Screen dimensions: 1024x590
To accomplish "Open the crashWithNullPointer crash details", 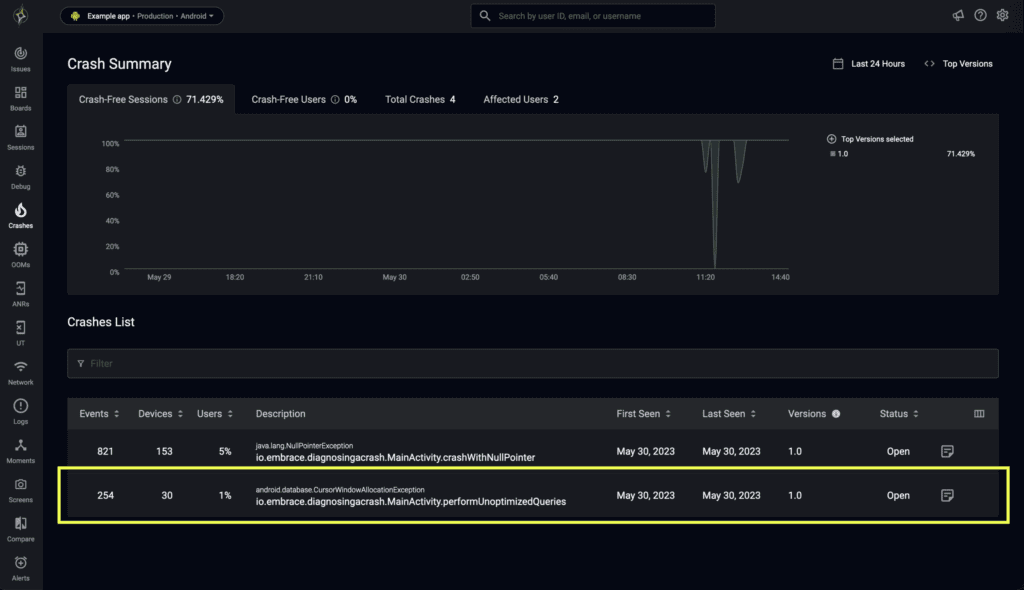I will 395,458.
